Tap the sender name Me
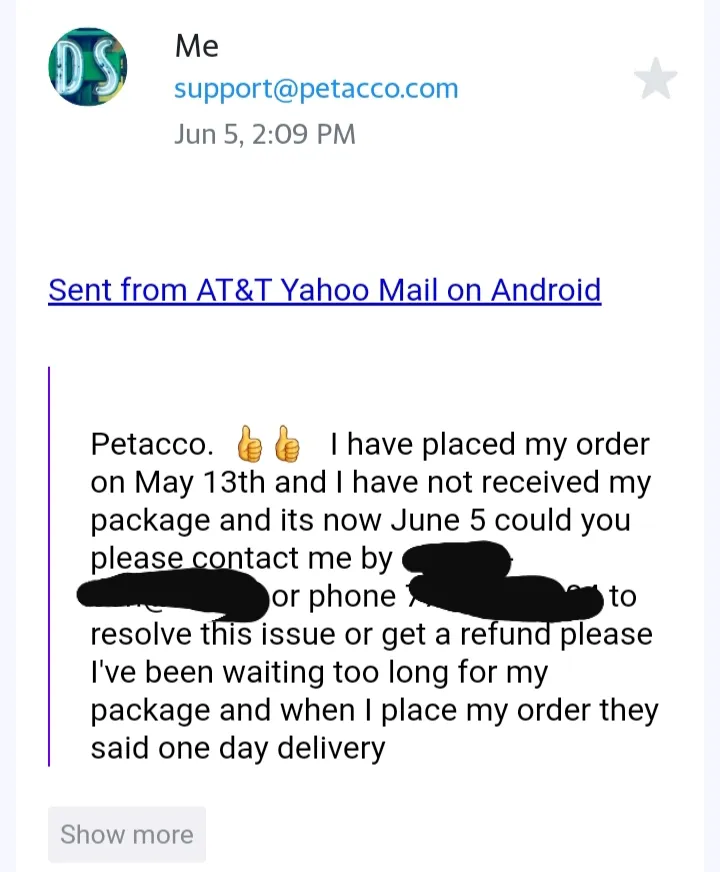Screen dimensions: 720x872 point(197,46)
